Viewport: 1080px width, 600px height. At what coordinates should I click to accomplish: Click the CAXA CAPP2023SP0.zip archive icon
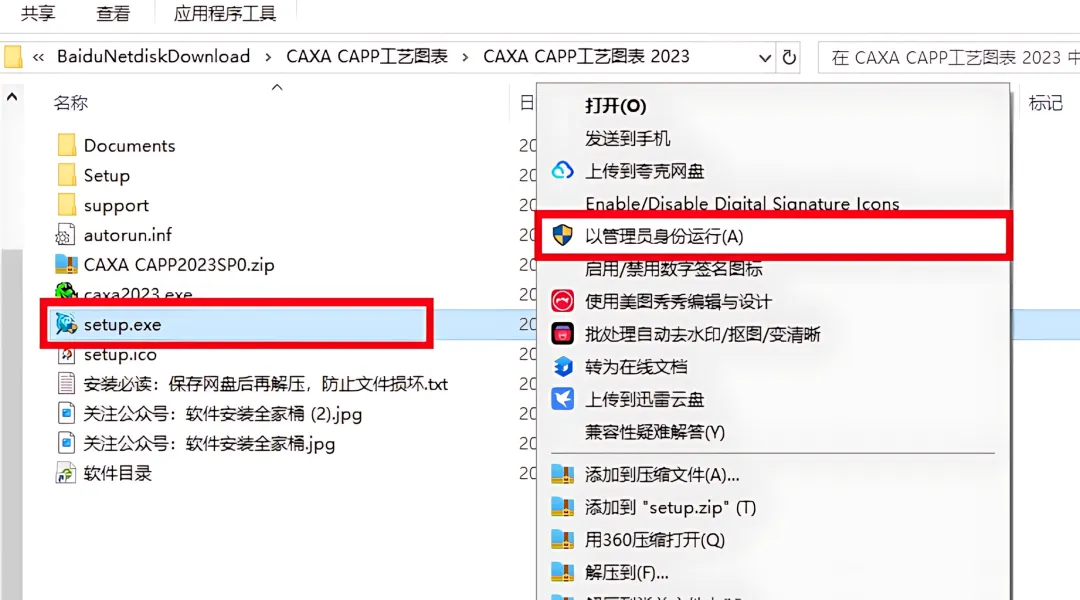point(66,265)
